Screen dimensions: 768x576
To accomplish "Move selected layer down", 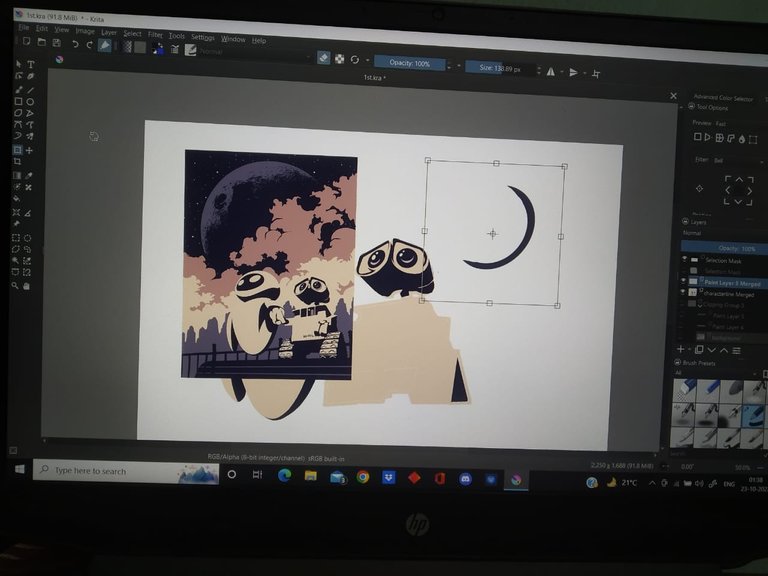I will click(x=711, y=350).
